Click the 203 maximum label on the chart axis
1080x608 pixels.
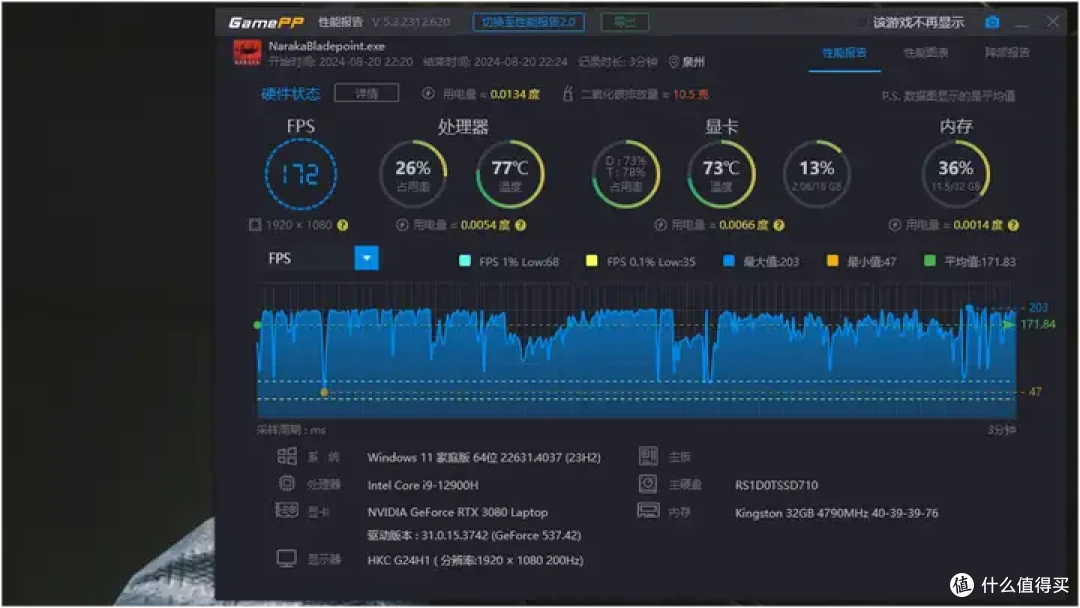click(1038, 308)
